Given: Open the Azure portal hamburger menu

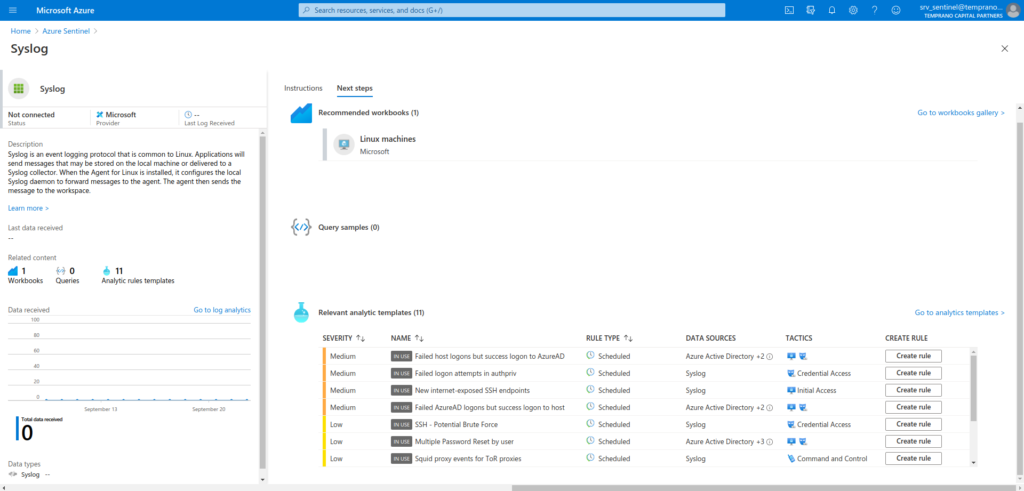Looking at the screenshot, I should (13, 10).
